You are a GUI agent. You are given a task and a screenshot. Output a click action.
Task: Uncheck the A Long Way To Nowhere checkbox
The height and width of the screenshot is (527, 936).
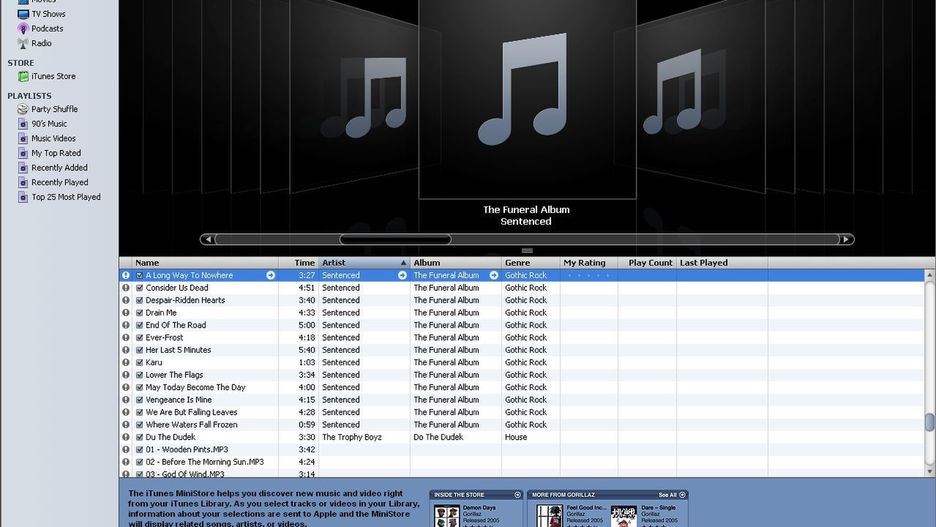[140, 275]
